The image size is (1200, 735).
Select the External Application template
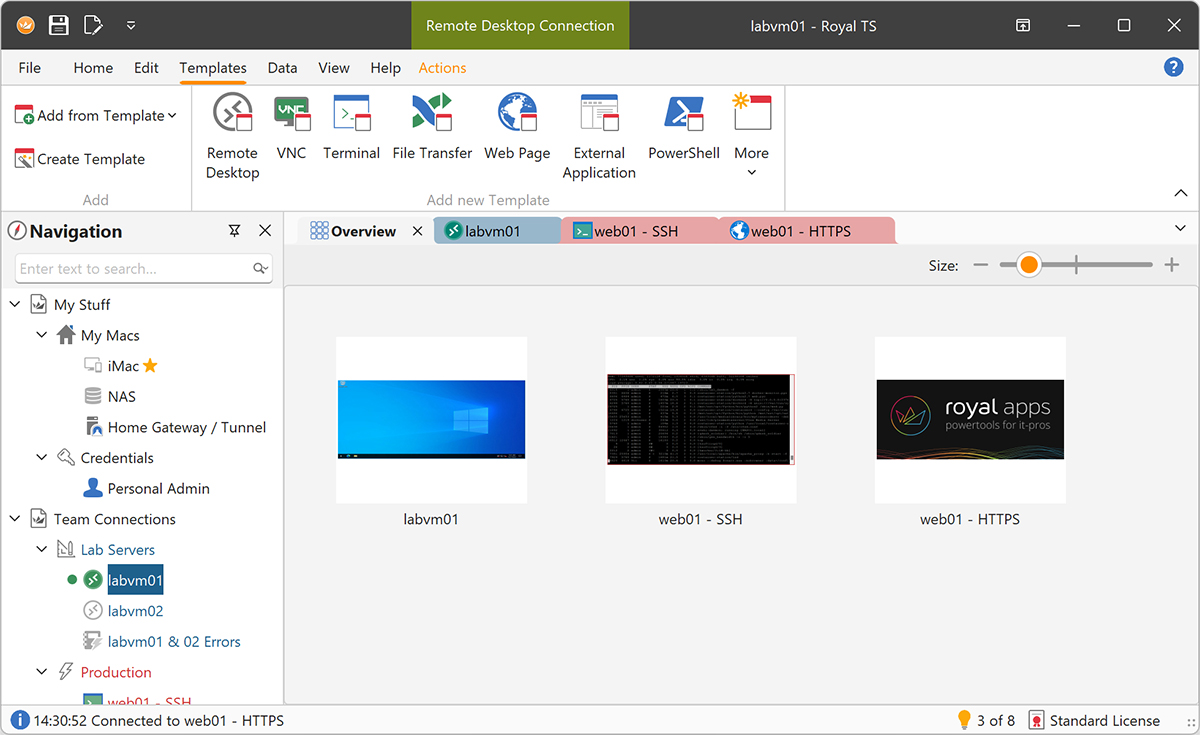(599, 113)
